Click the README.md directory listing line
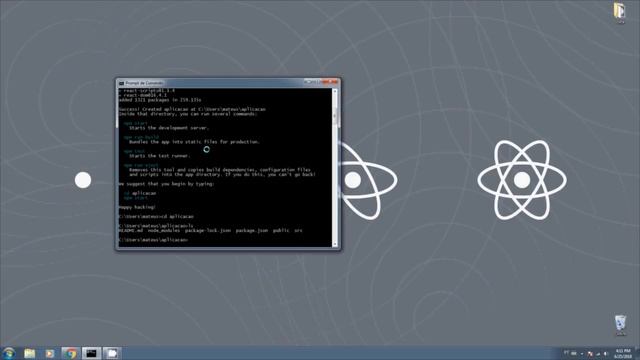The height and width of the screenshot is (360, 640). (x=210, y=230)
